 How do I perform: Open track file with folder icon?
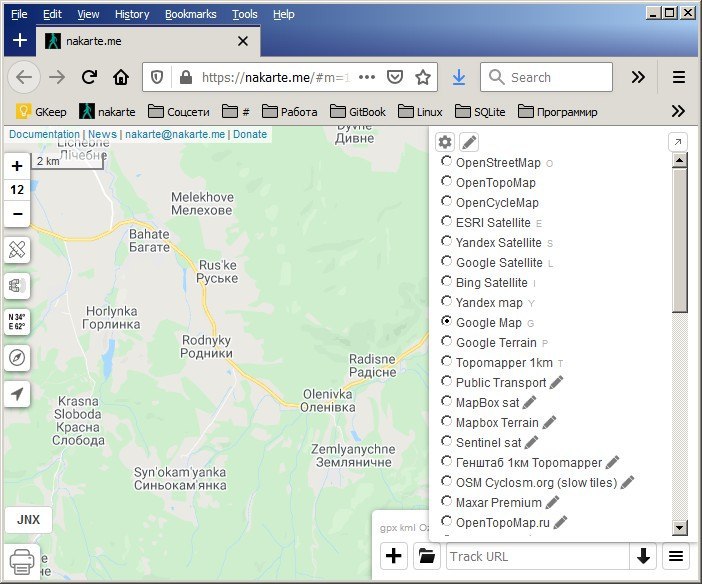[x=427, y=556]
